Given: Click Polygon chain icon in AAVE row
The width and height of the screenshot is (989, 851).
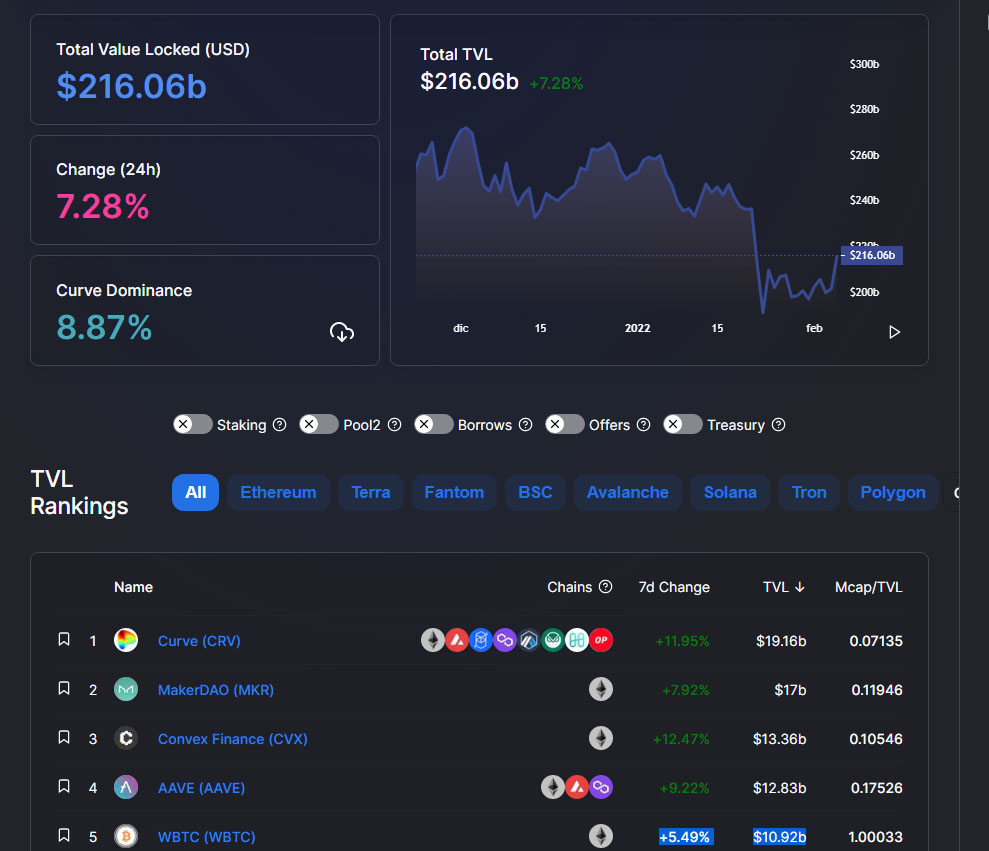Looking at the screenshot, I should pos(601,787).
